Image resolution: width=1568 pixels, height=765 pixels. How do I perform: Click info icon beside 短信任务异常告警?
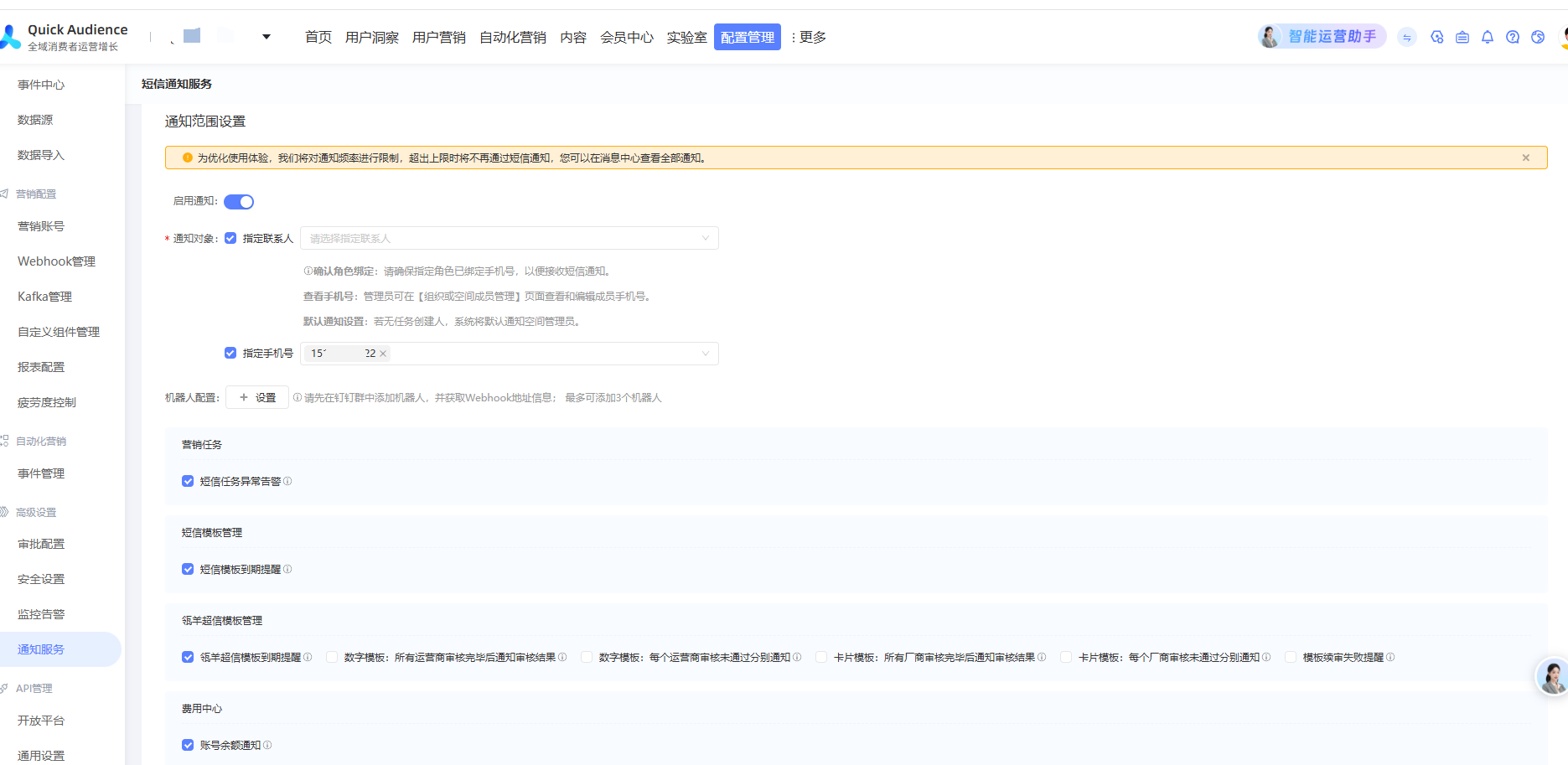(287, 481)
